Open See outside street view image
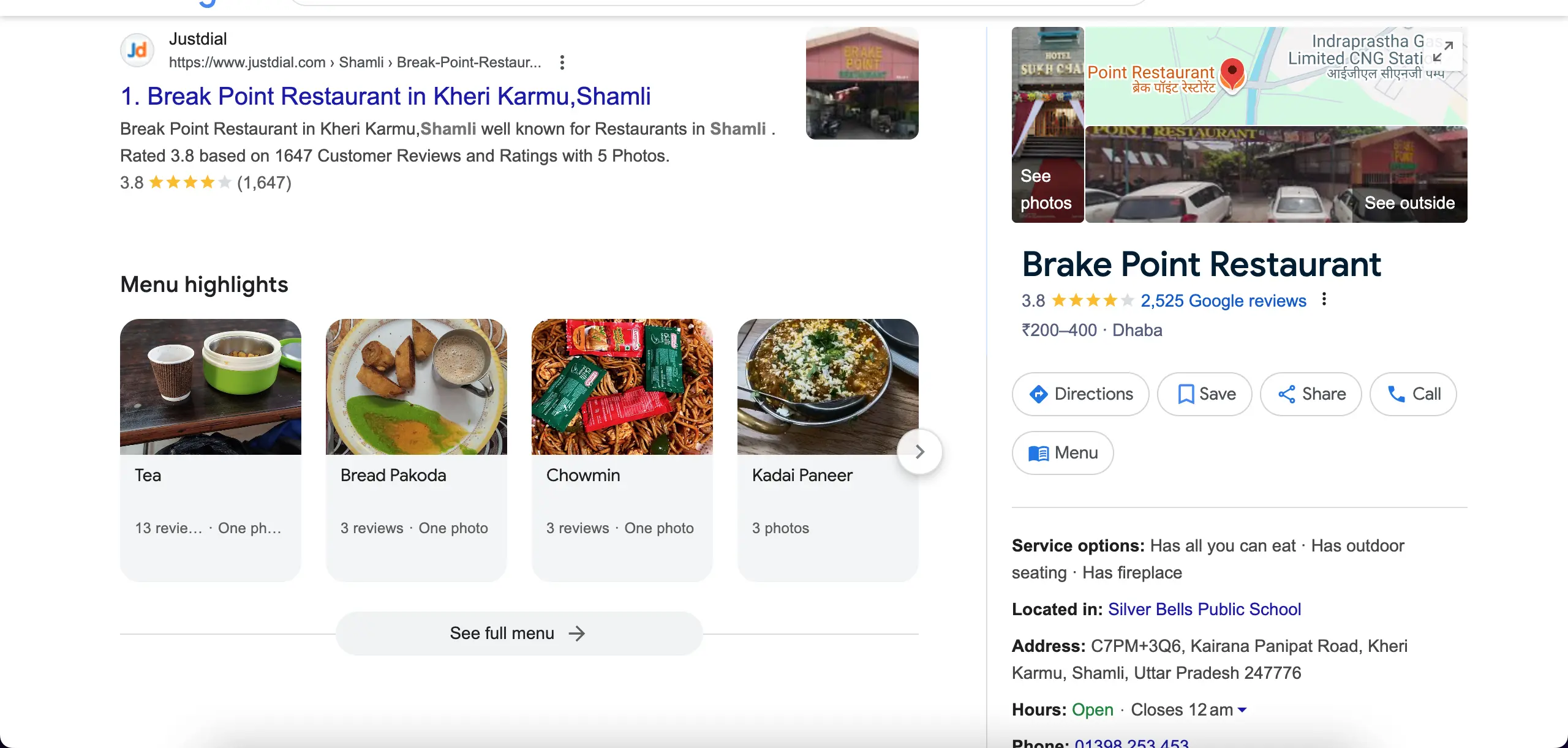Viewport: 1568px width, 748px height. coord(1276,175)
